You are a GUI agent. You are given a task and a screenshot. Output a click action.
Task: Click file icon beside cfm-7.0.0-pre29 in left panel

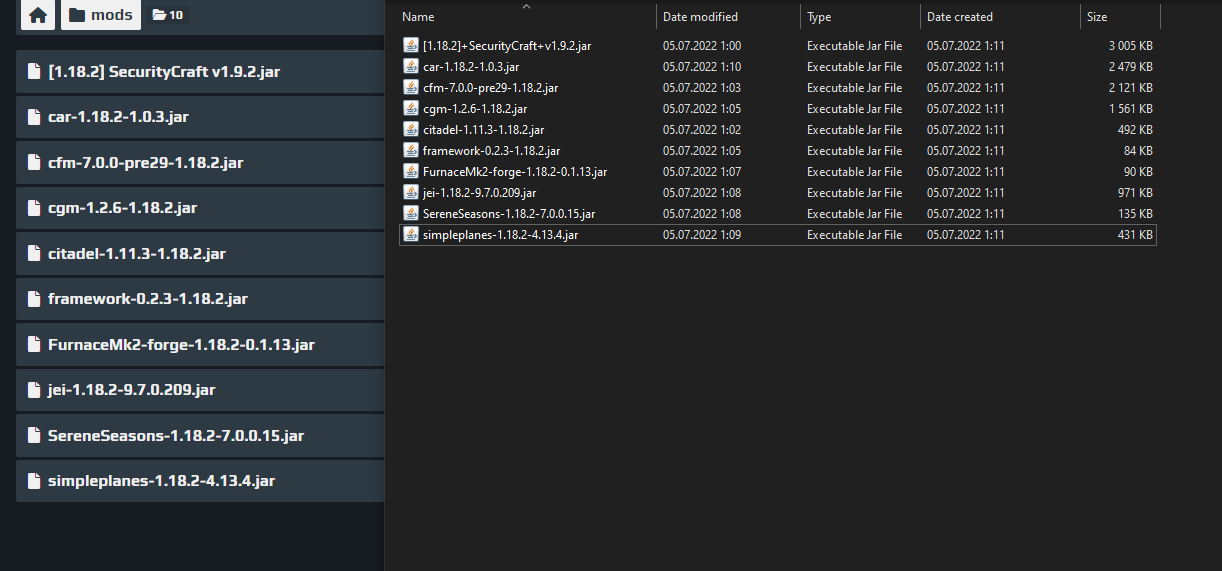34,163
